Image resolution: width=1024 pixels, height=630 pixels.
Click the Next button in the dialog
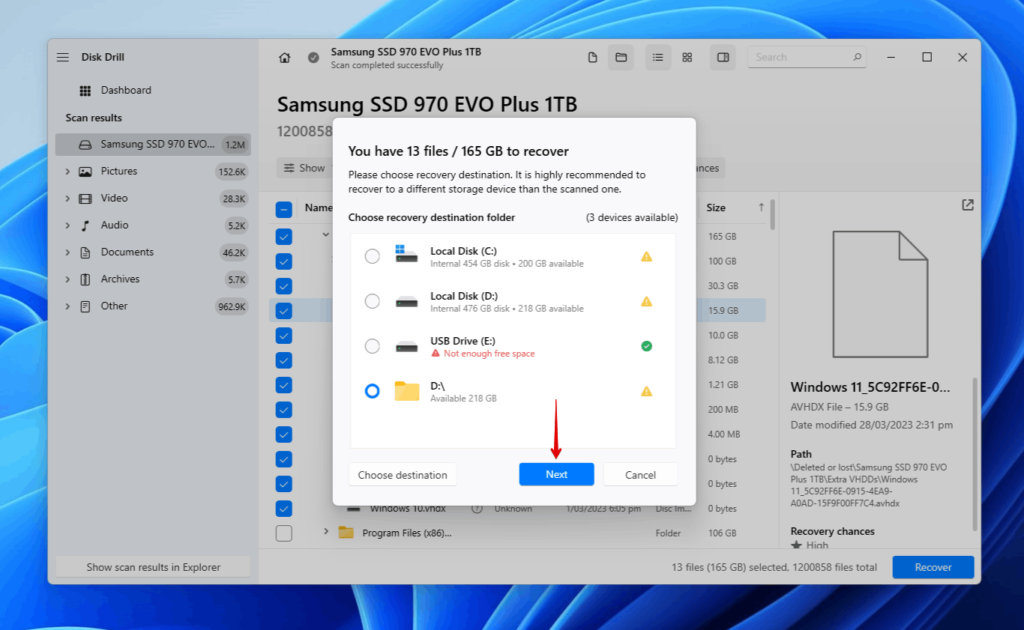556,474
